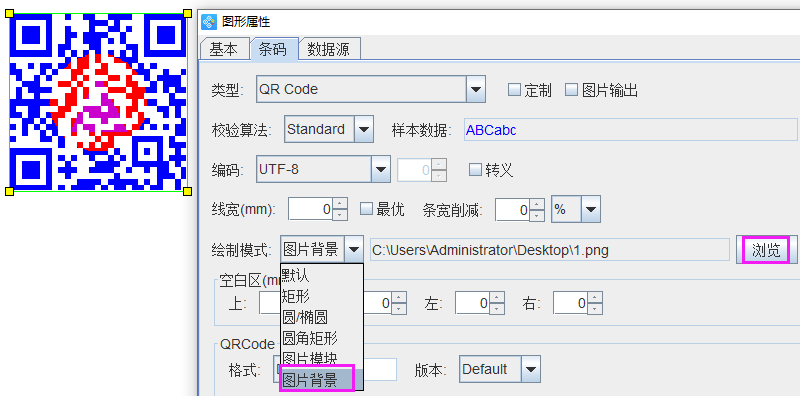Image resolution: width=800 pixels, height=396 pixels.
Task: Check the 转义 checkbox
Action: click(475, 169)
